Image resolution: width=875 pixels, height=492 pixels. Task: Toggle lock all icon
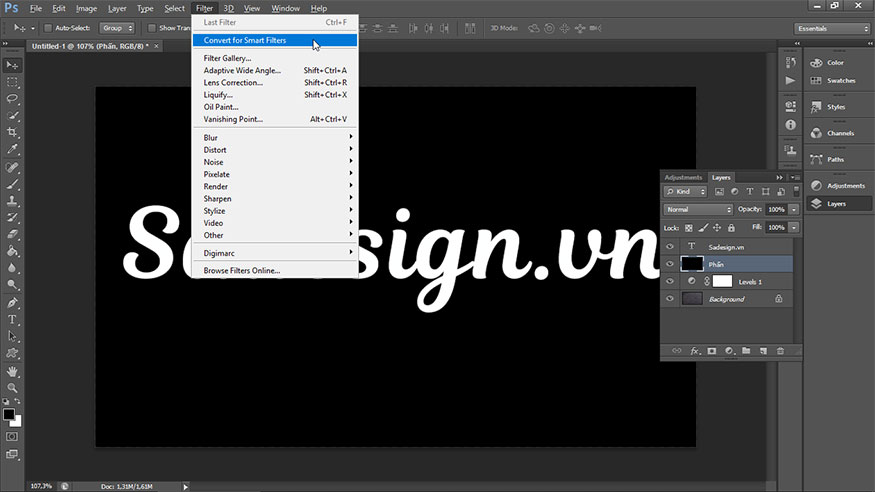(731, 228)
